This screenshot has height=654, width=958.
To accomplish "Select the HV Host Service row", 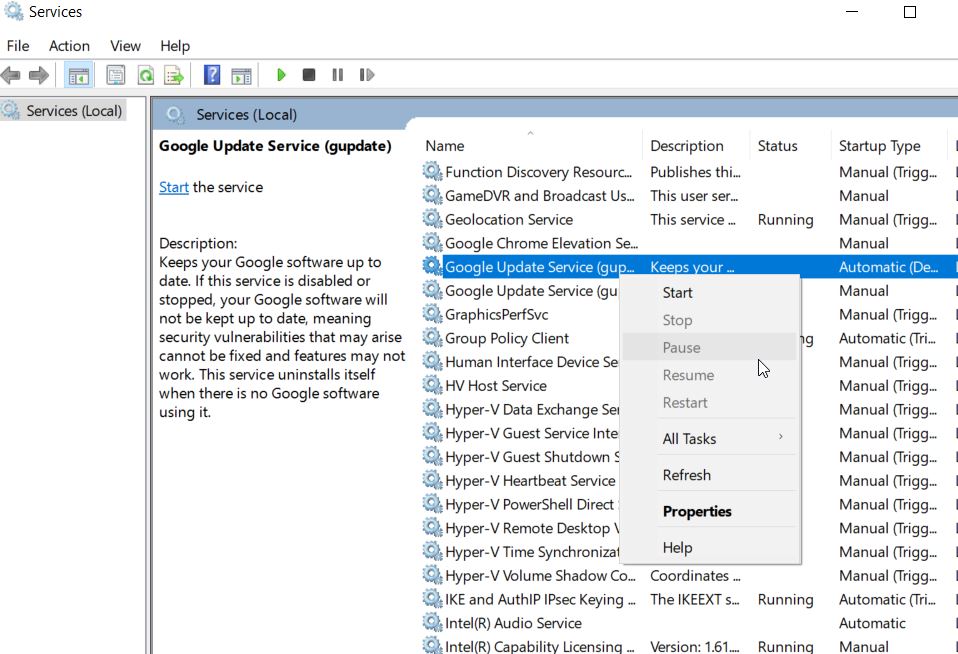I will pyautogui.click(x=495, y=386).
